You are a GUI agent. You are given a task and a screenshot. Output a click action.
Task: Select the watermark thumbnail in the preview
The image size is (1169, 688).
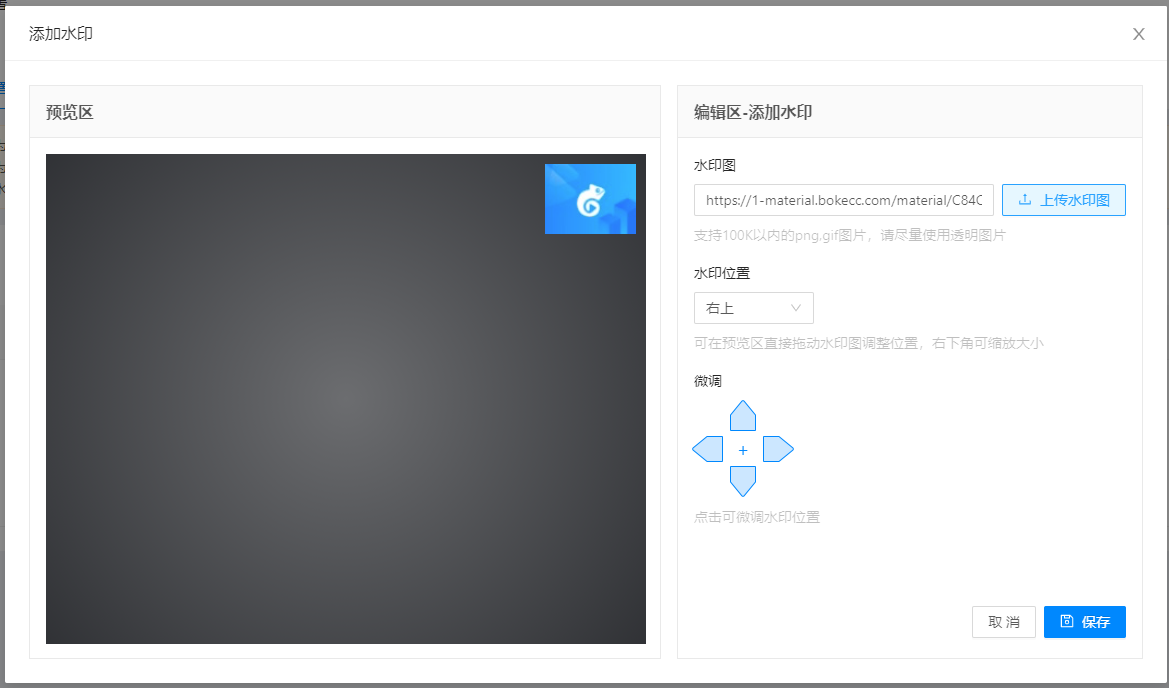(x=590, y=199)
